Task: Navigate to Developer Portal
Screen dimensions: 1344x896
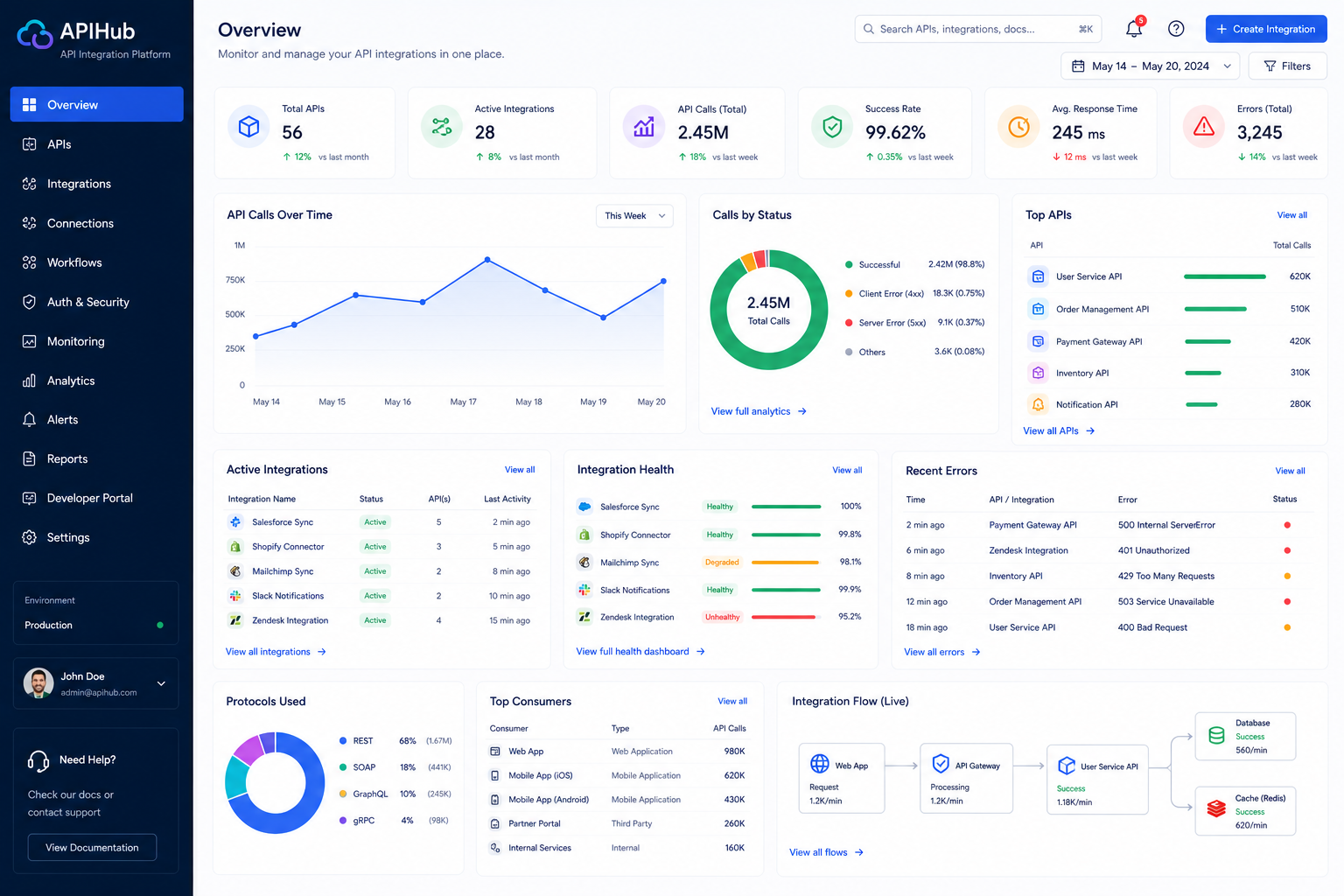Action: pyautogui.click(x=96, y=498)
